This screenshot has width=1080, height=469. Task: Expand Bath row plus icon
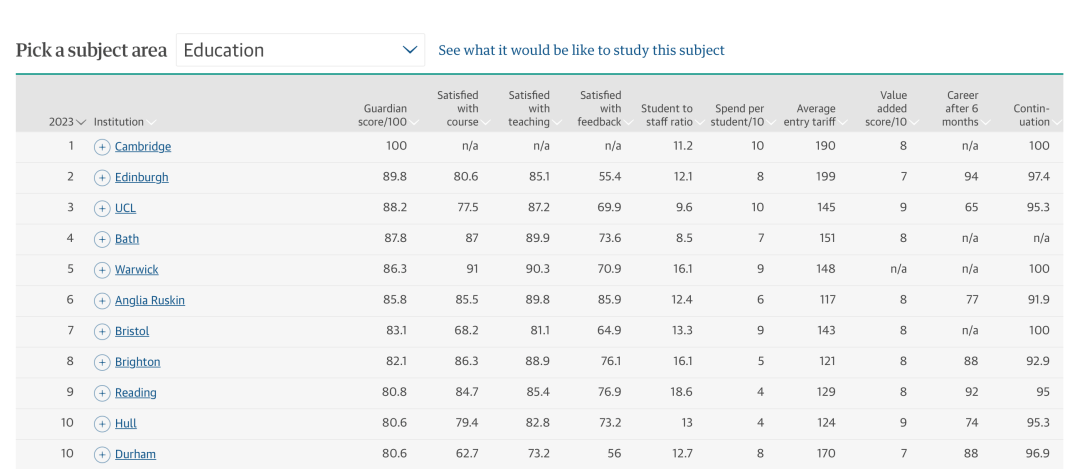[x=102, y=239]
